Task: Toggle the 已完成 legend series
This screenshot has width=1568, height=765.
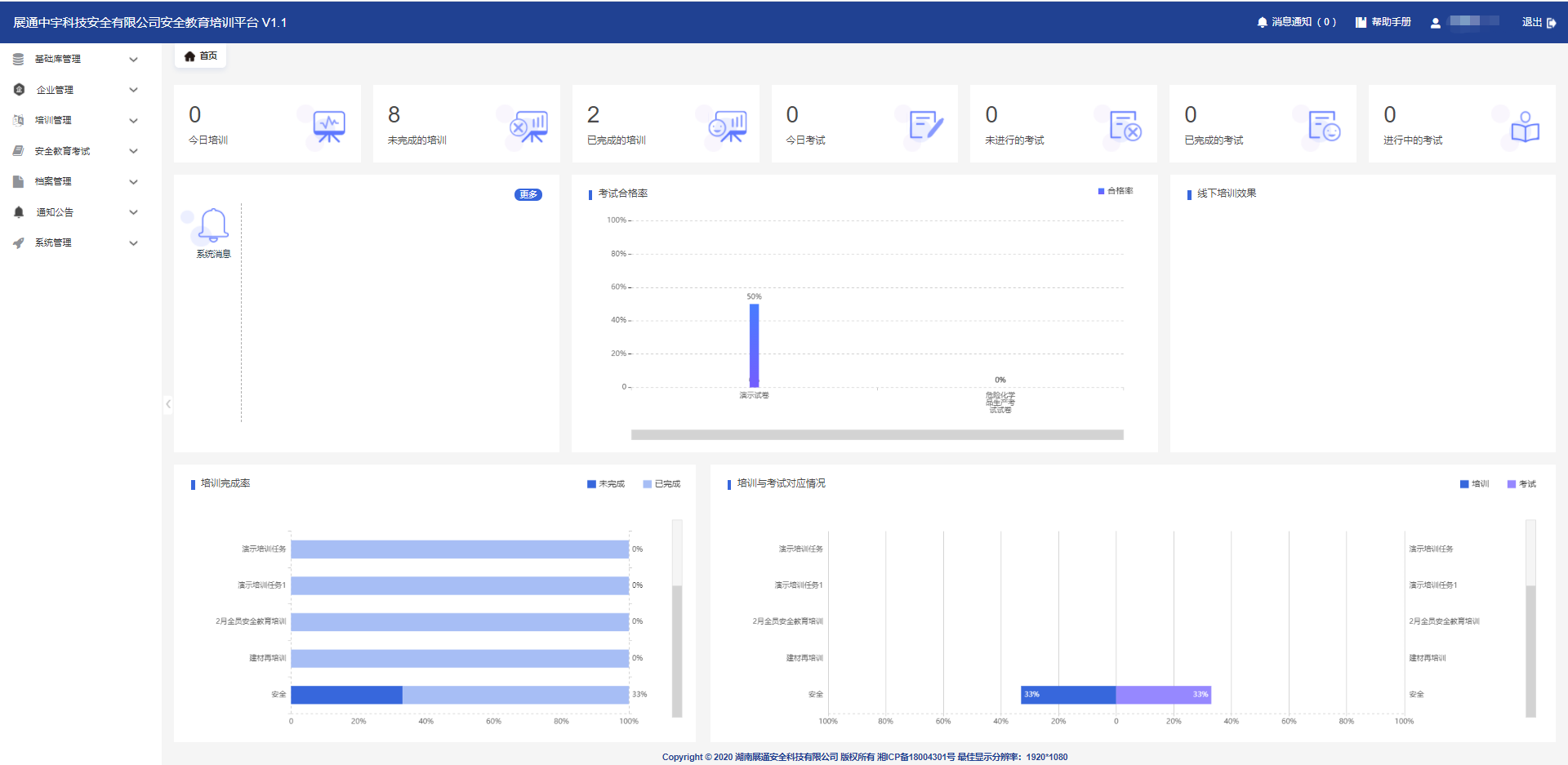Action: 661,484
